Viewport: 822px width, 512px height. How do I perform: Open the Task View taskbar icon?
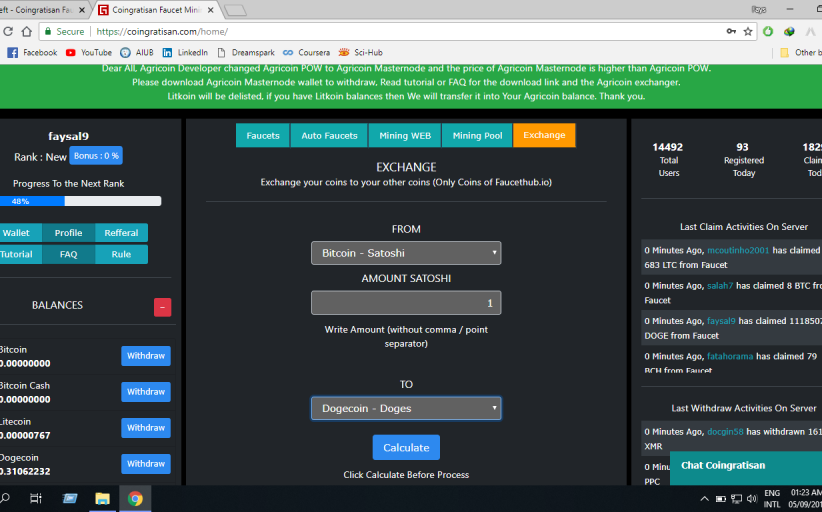(36, 498)
